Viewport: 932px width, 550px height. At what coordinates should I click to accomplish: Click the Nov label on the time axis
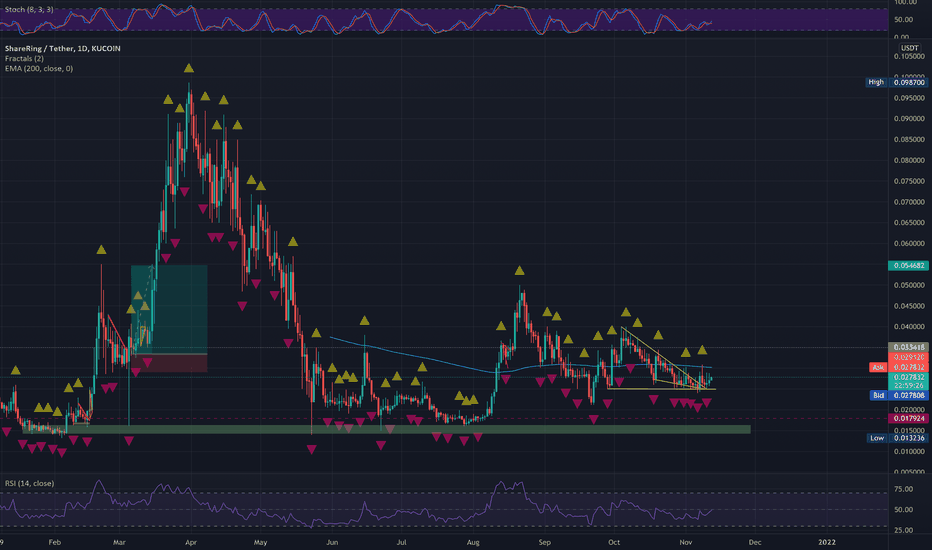[x=685, y=542]
